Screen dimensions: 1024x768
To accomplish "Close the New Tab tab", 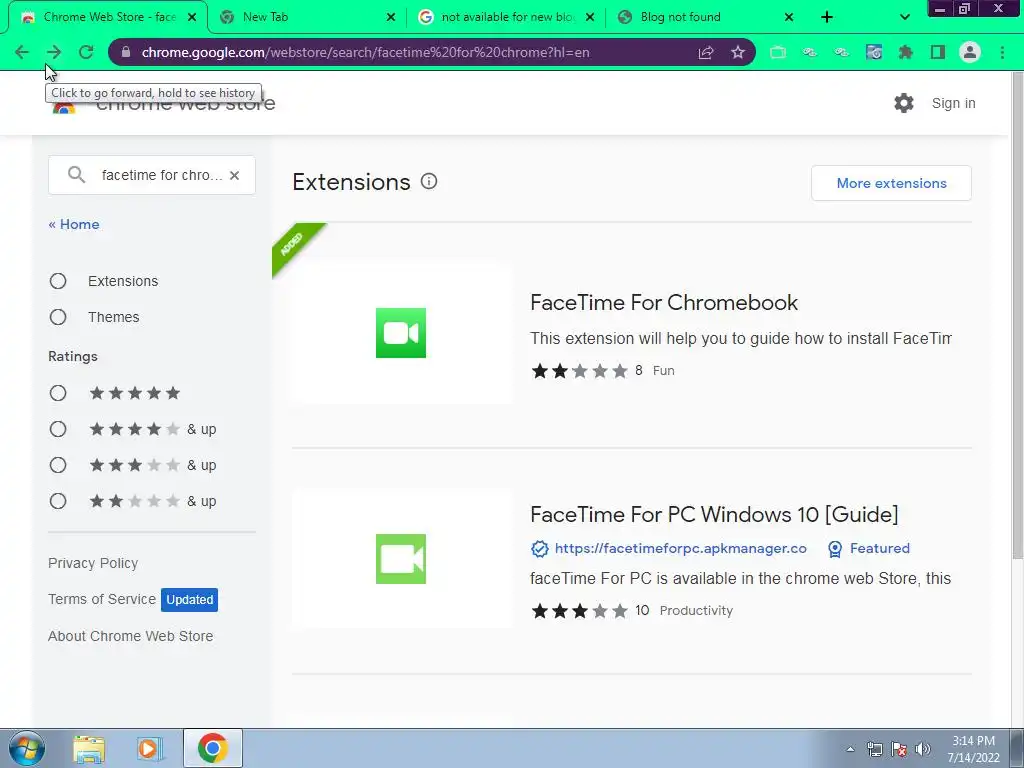I will point(391,17).
